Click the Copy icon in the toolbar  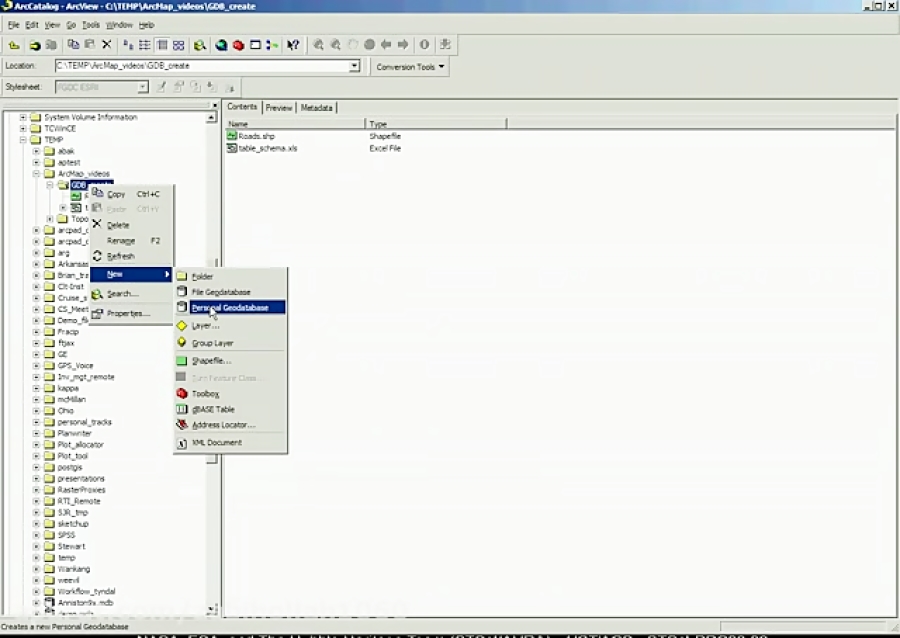74,44
